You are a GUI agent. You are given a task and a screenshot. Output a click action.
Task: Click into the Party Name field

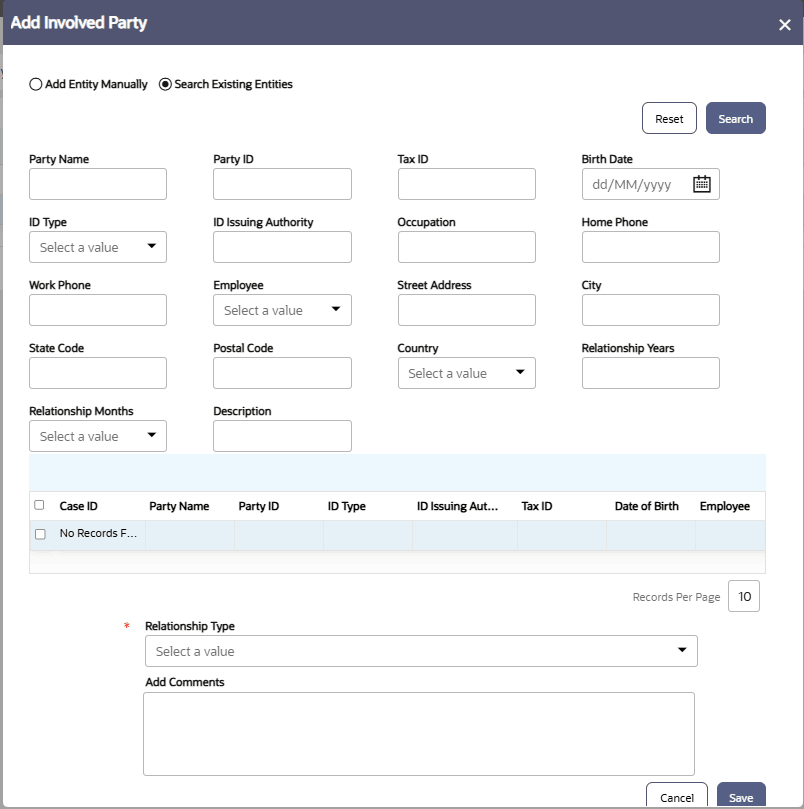97,184
